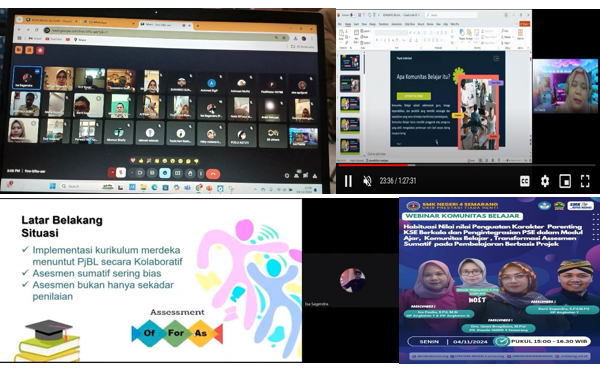This screenshot has height=370, width=600.
Task: Open File Explorer from the taskbar
Action: click(143, 187)
